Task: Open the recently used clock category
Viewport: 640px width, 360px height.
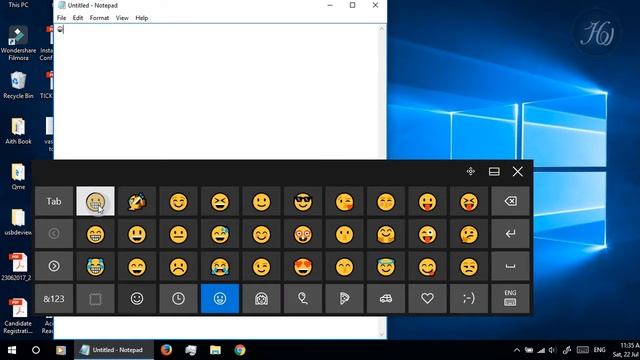Action: point(178,299)
